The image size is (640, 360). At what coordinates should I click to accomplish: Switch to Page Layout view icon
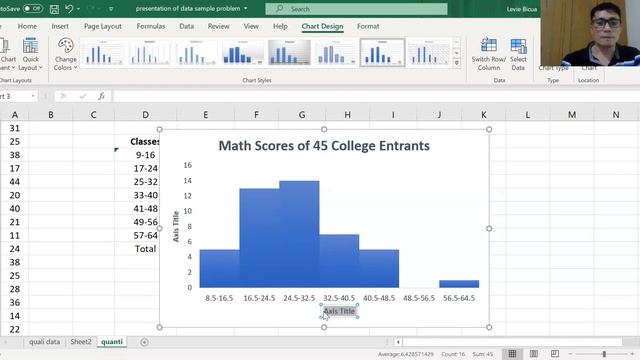click(533, 353)
